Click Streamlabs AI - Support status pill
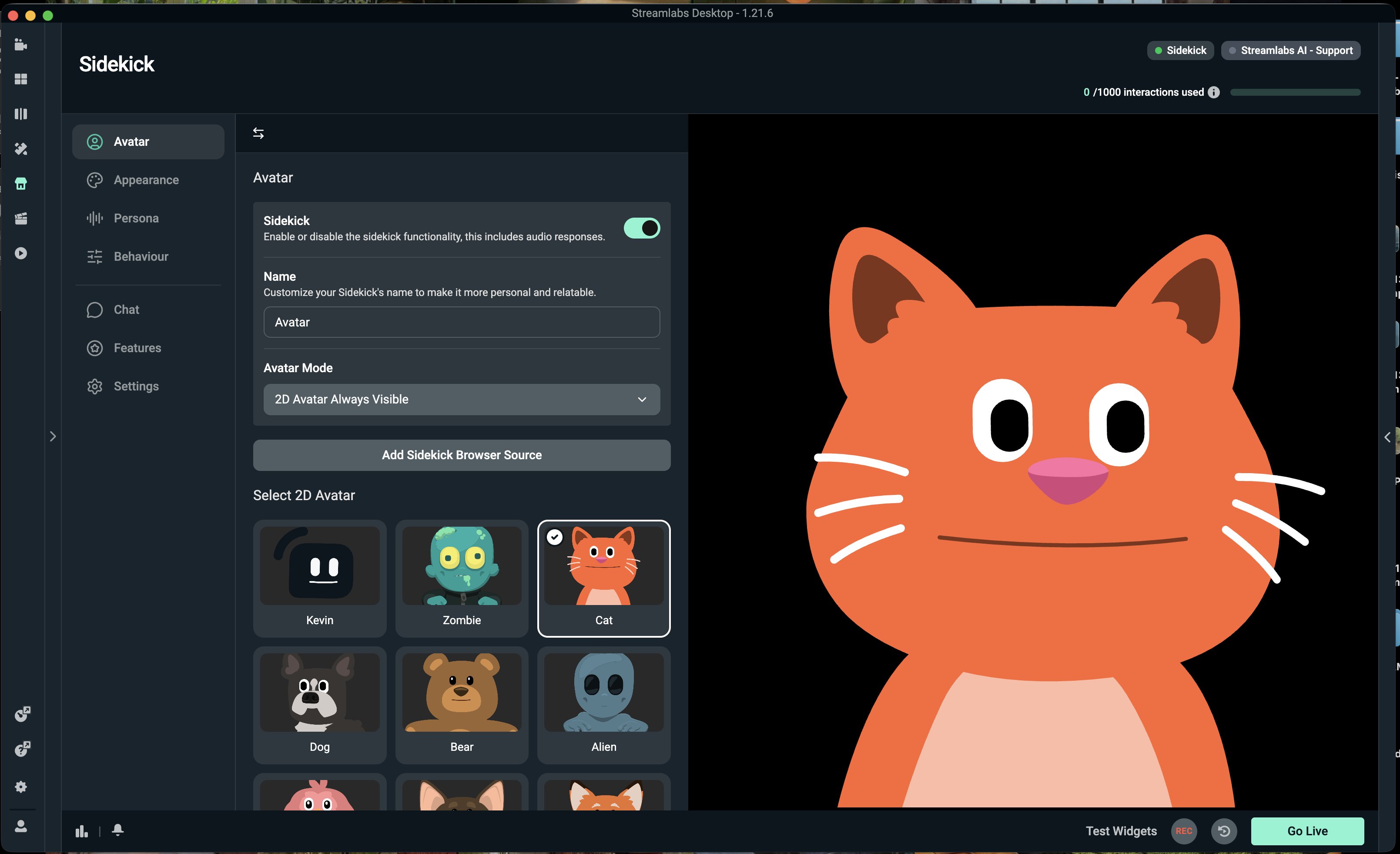The width and height of the screenshot is (1400, 854). (x=1290, y=50)
